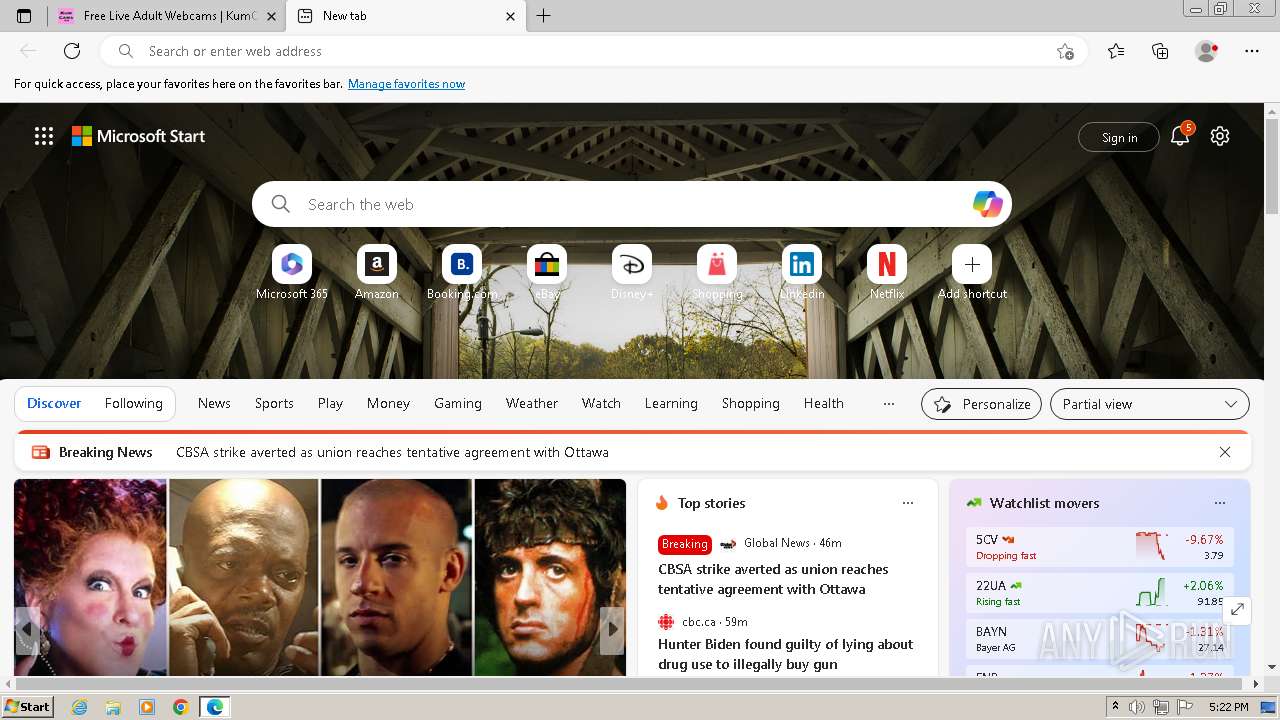Show previous slide in news carousel
This screenshot has height=720, width=1280.
tap(27, 630)
